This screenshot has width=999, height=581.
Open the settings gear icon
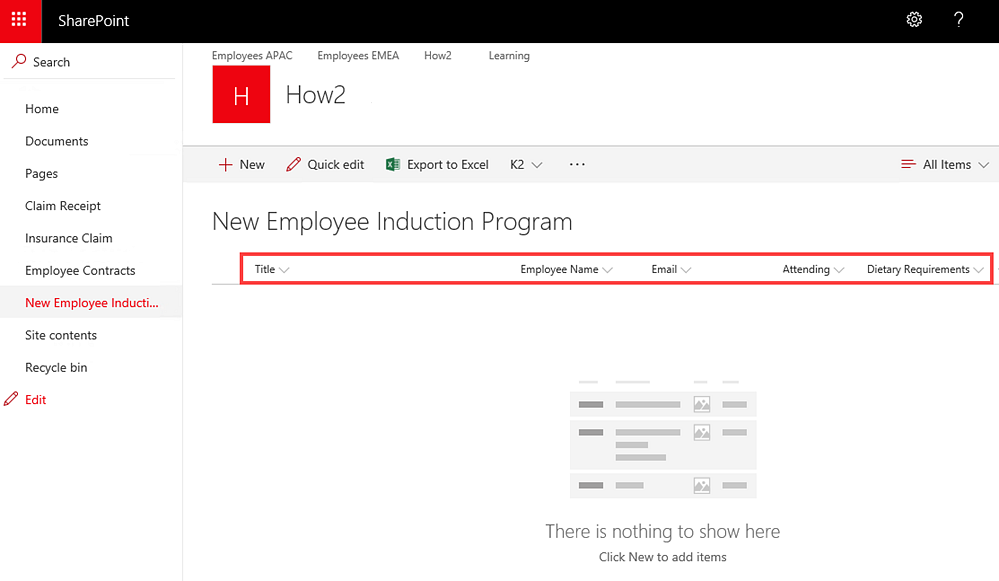click(914, 20)
